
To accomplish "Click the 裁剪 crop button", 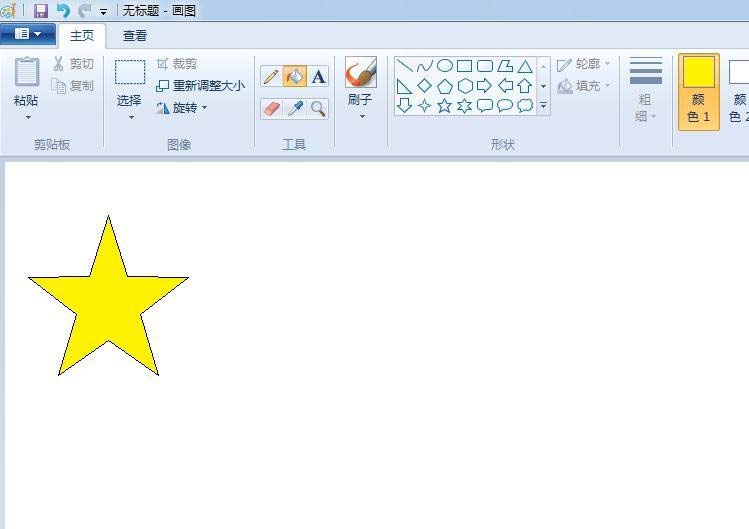I will [x=177, y=64].
